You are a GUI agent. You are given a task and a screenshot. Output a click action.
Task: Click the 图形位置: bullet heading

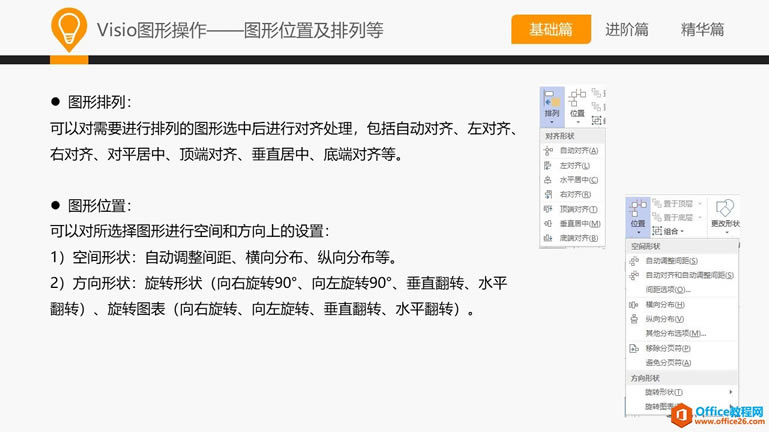tap(91, 205)
